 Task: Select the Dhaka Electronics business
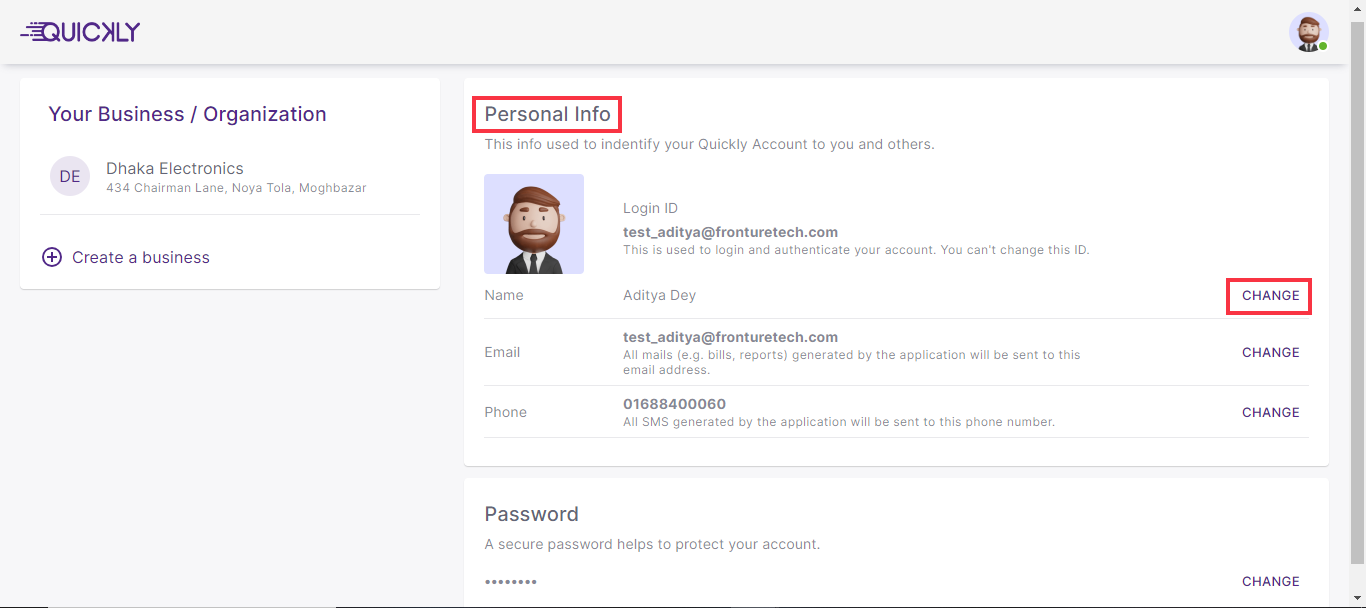click(175, 169)
